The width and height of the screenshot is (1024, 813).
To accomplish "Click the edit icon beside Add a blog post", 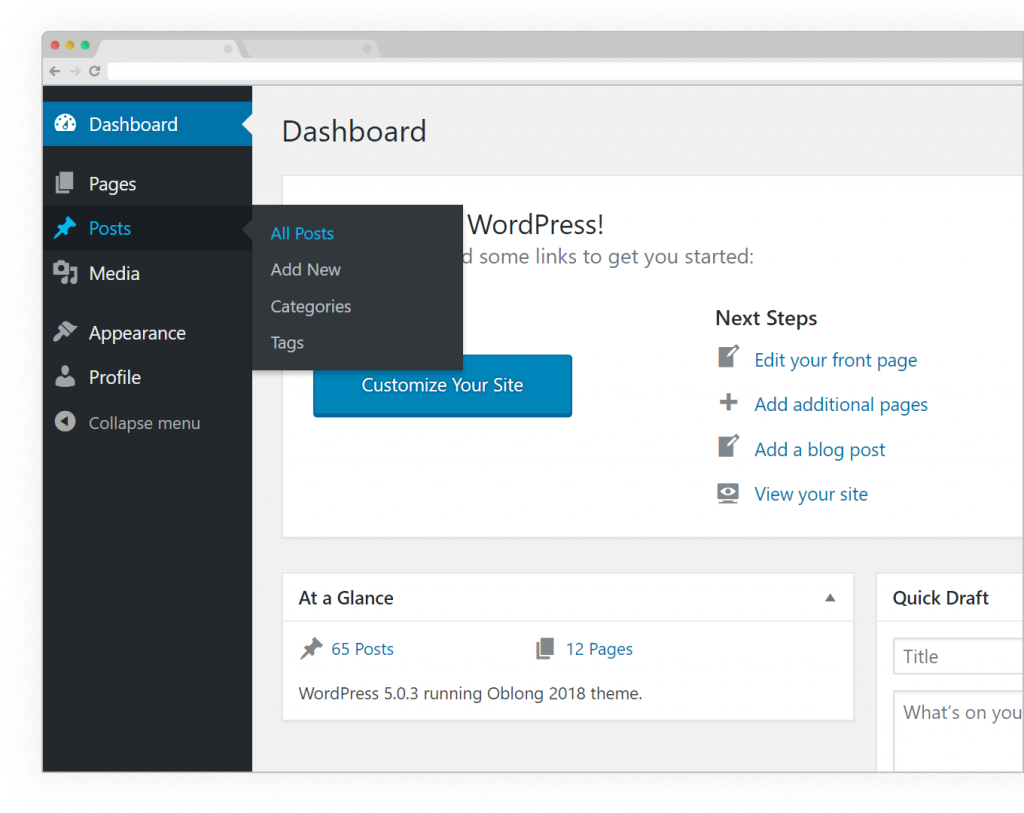I will point(728,446).
